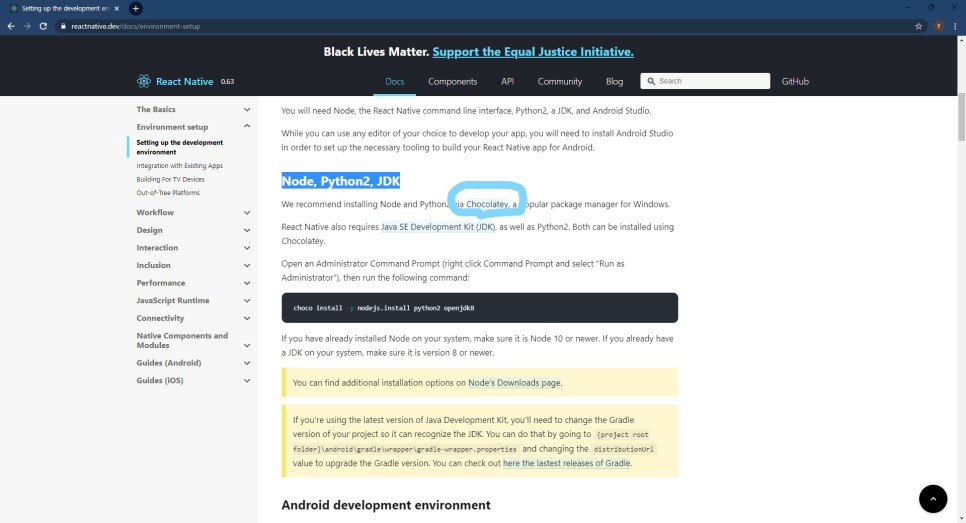The width and height of the screenshot is (966, 523).
Task: Open the Docs navigation tab
Action: coord(394,81)
